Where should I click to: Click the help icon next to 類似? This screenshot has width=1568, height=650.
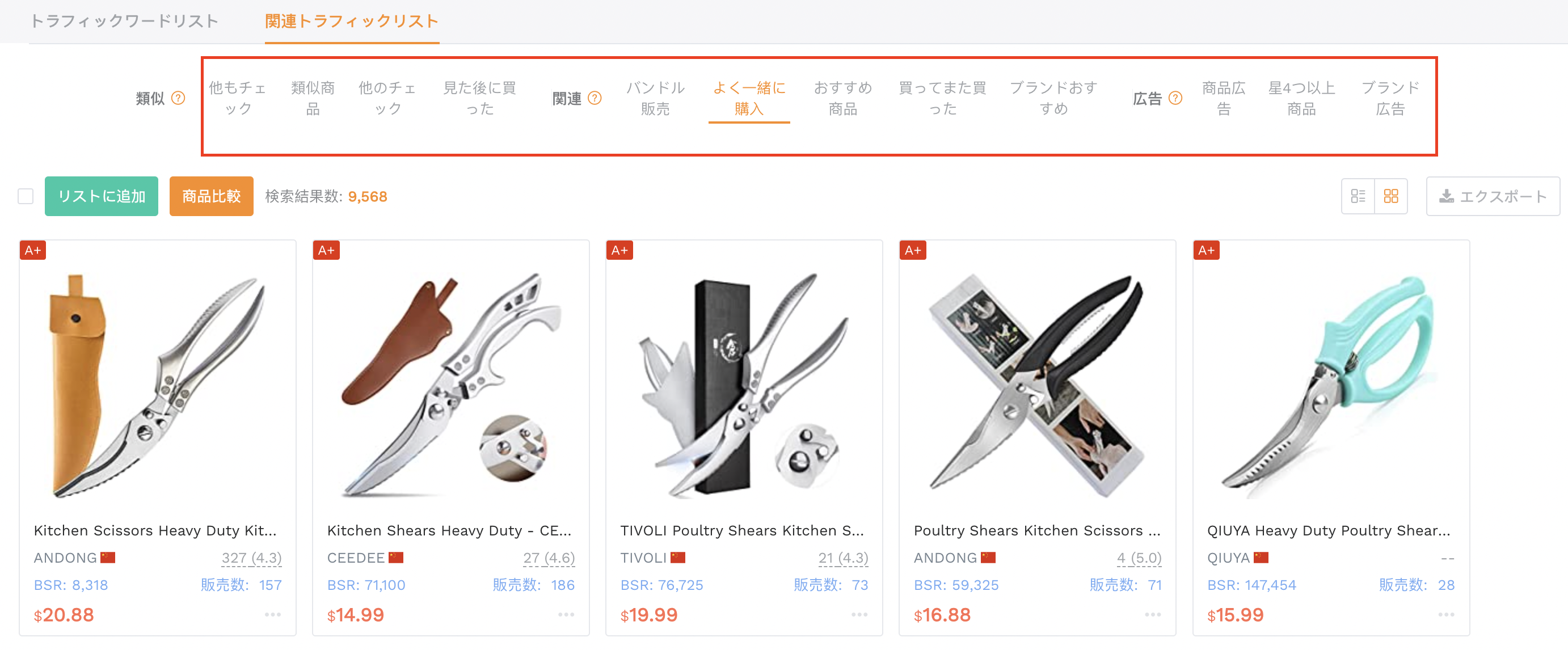(x=178, y=98)
